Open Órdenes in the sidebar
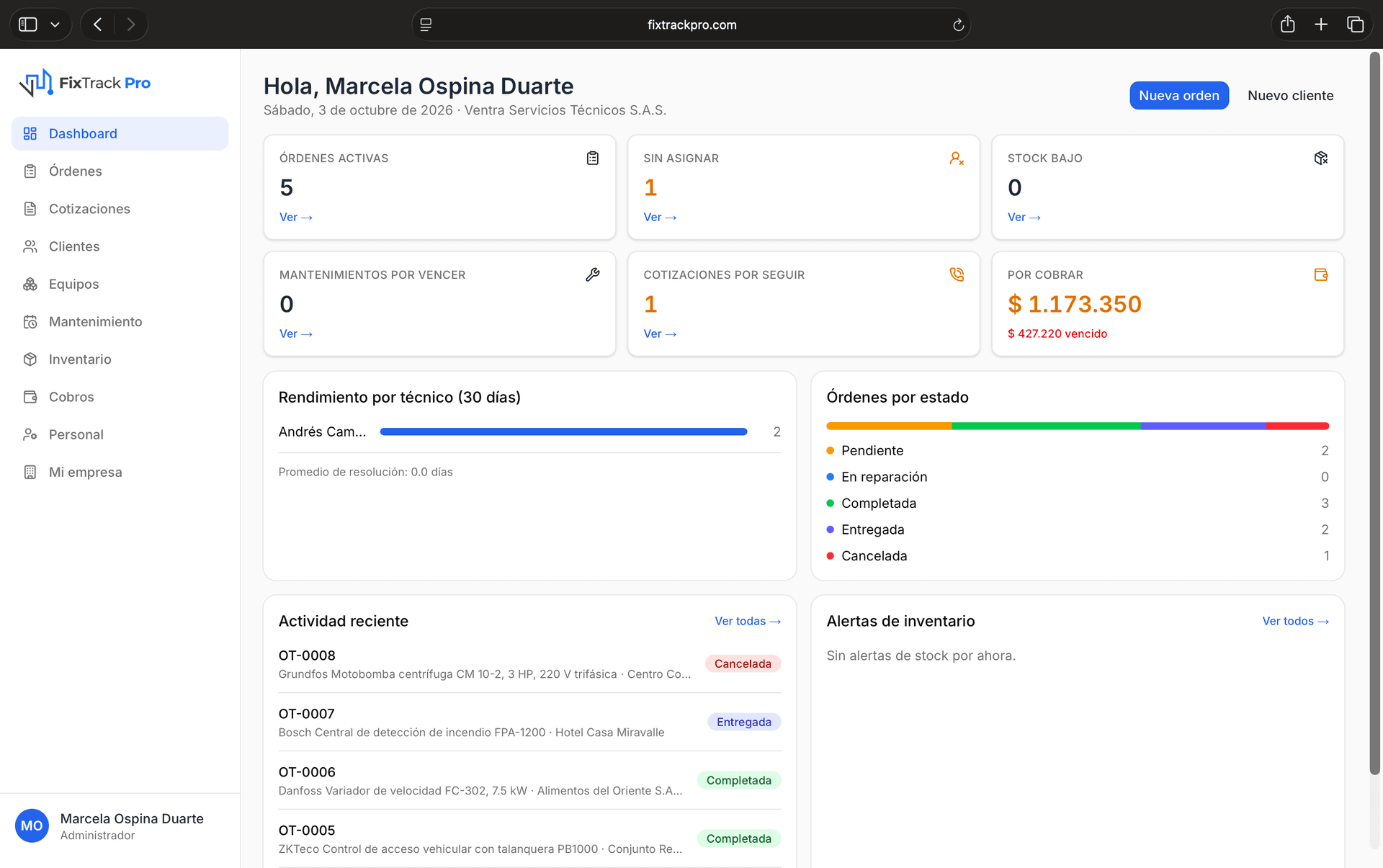Image resolution: width=1383 pixels, height=868 pixels. click(120, 171)
